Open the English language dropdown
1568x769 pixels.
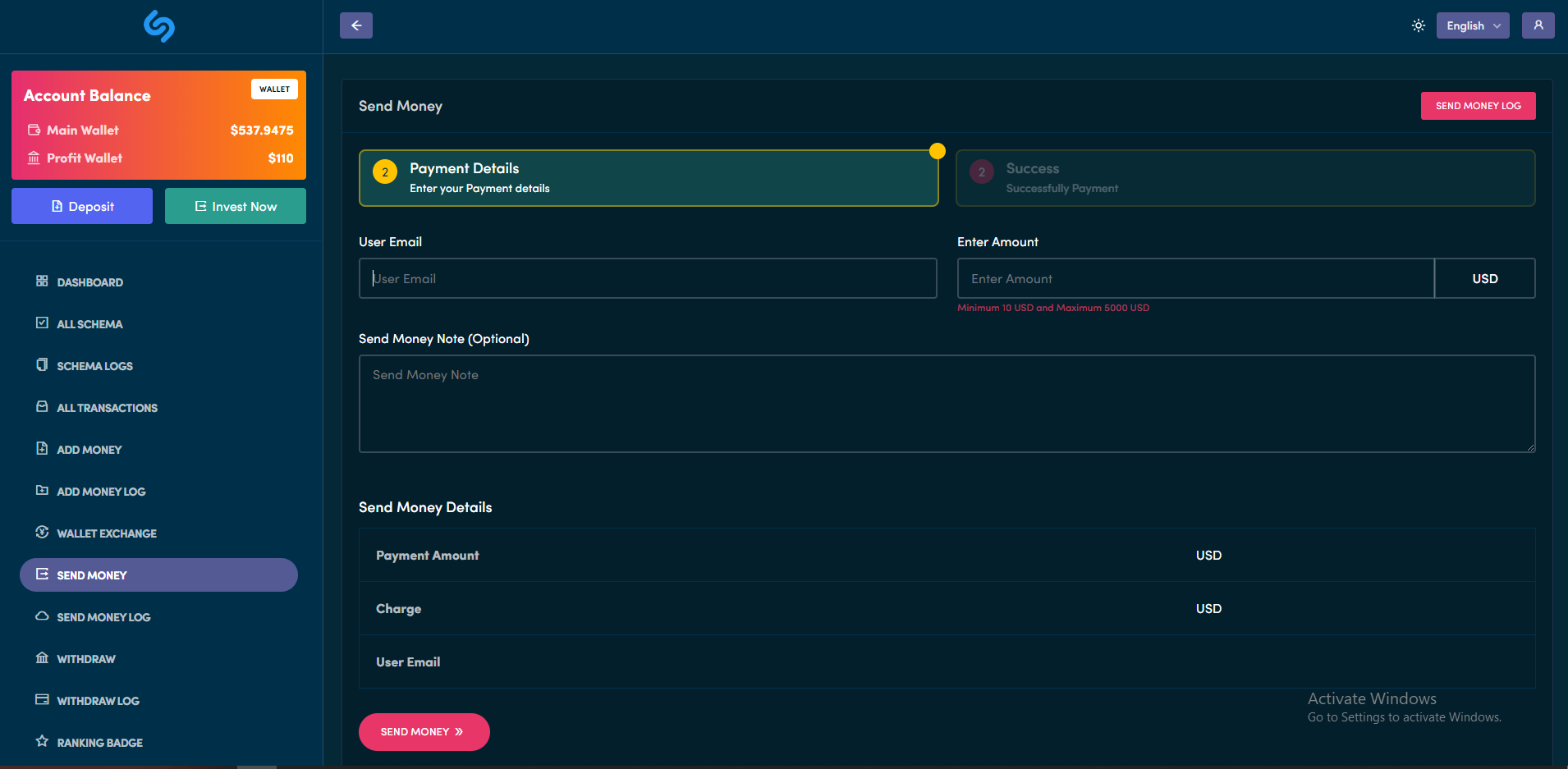pos(1472,25)
